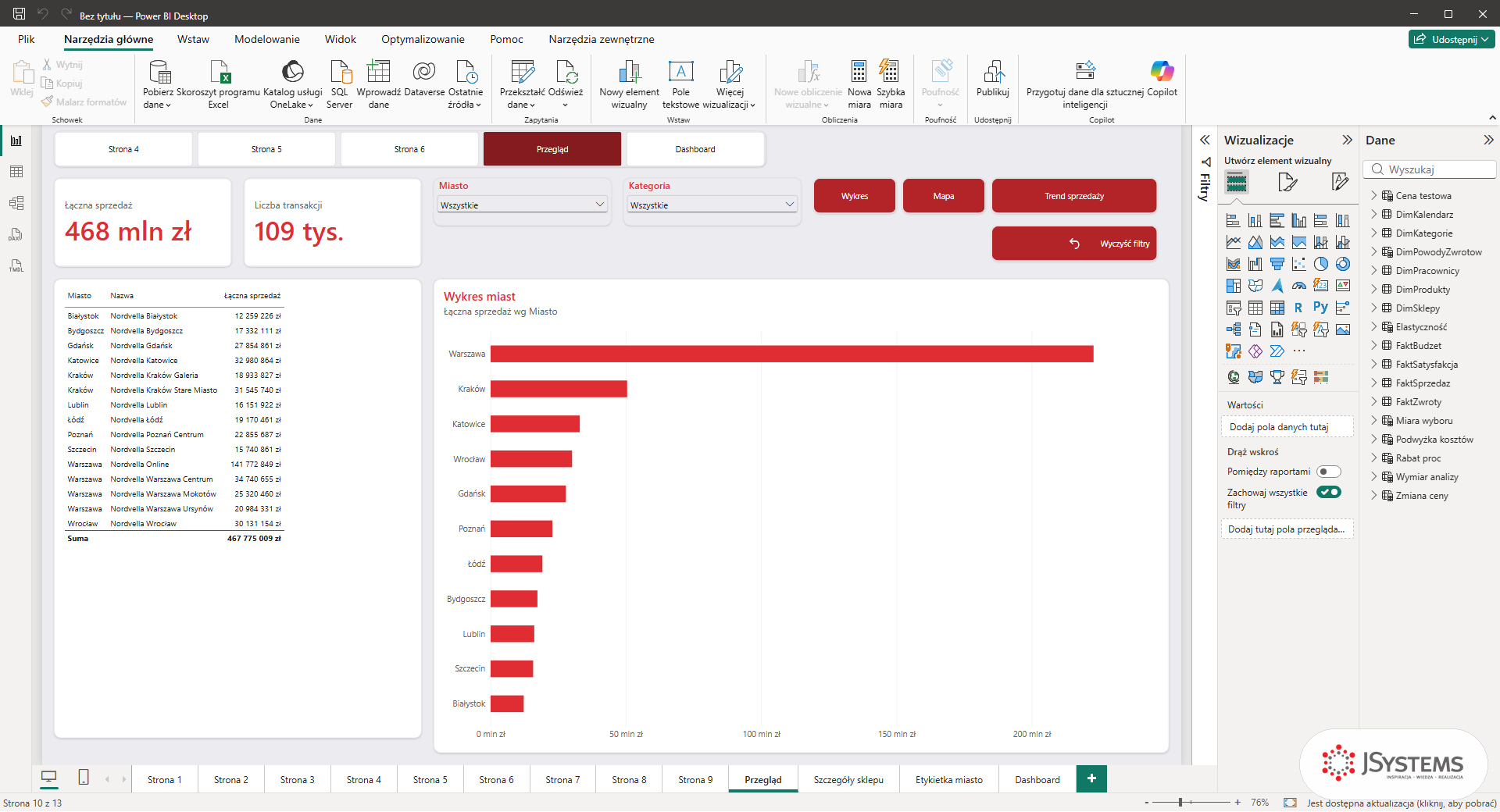Open the Copilot ribbon button
The image size is (1500, 812).
point(1162,78)
